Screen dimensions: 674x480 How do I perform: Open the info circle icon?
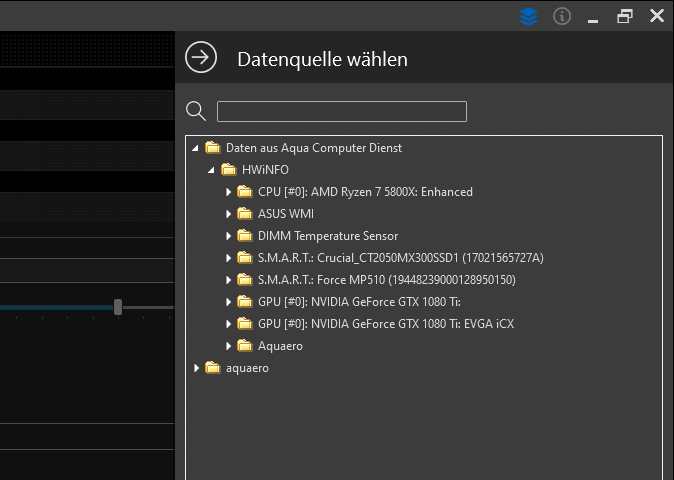[x=562, y=16]
